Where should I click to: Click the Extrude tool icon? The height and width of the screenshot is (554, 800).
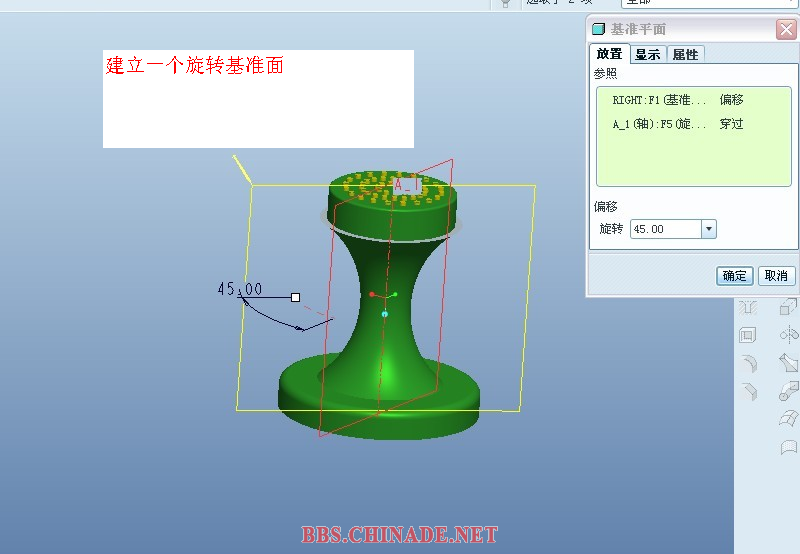788,307
